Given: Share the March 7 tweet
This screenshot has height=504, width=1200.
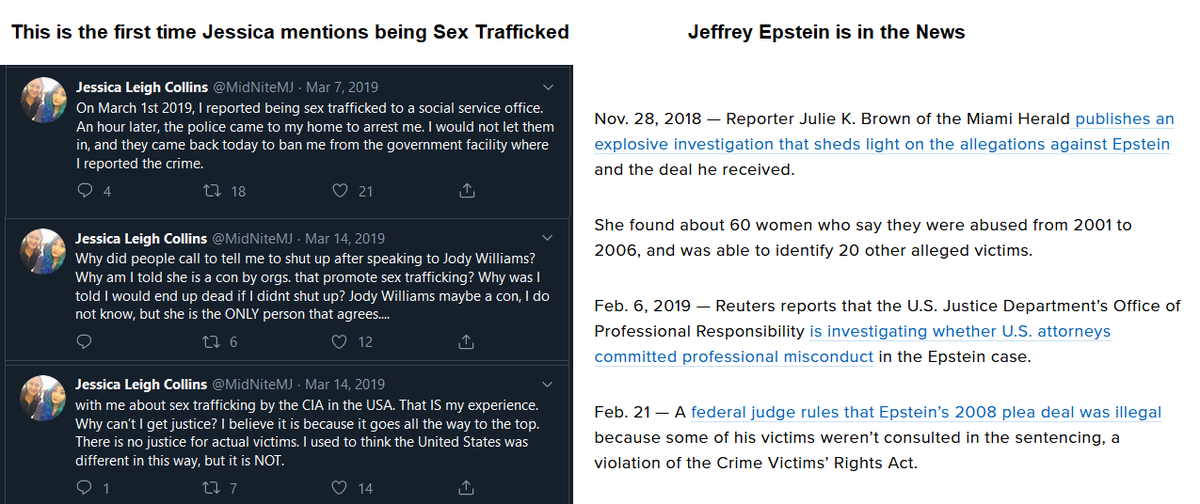Looking at the screenshot, I should [465, 191].
